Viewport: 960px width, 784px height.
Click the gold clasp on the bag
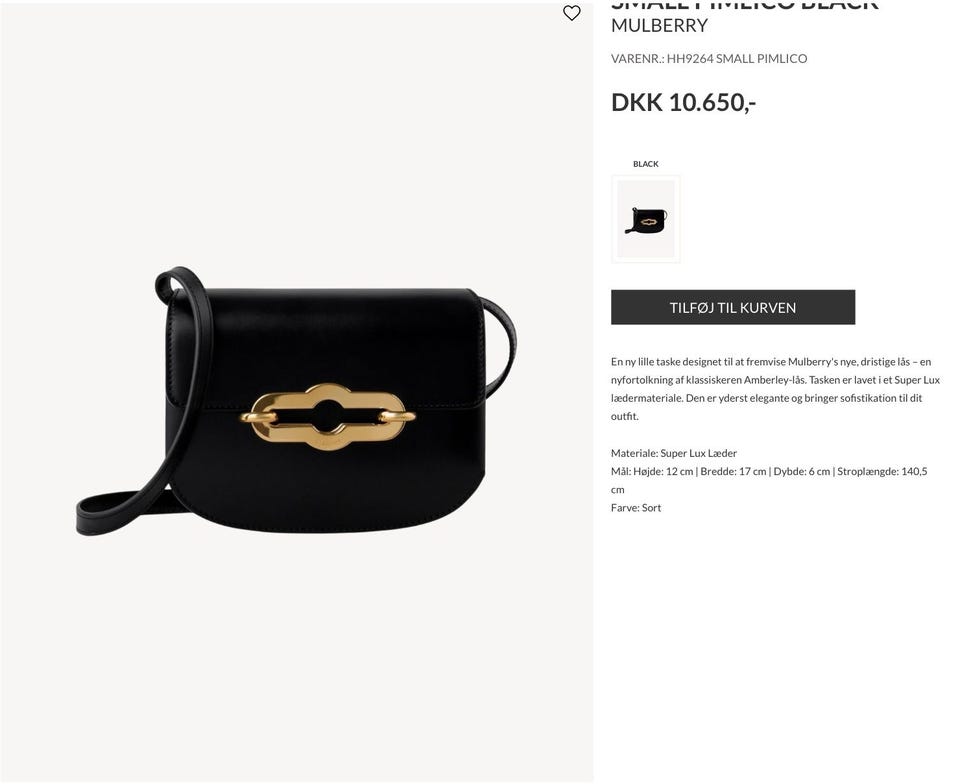pos(328,416)
